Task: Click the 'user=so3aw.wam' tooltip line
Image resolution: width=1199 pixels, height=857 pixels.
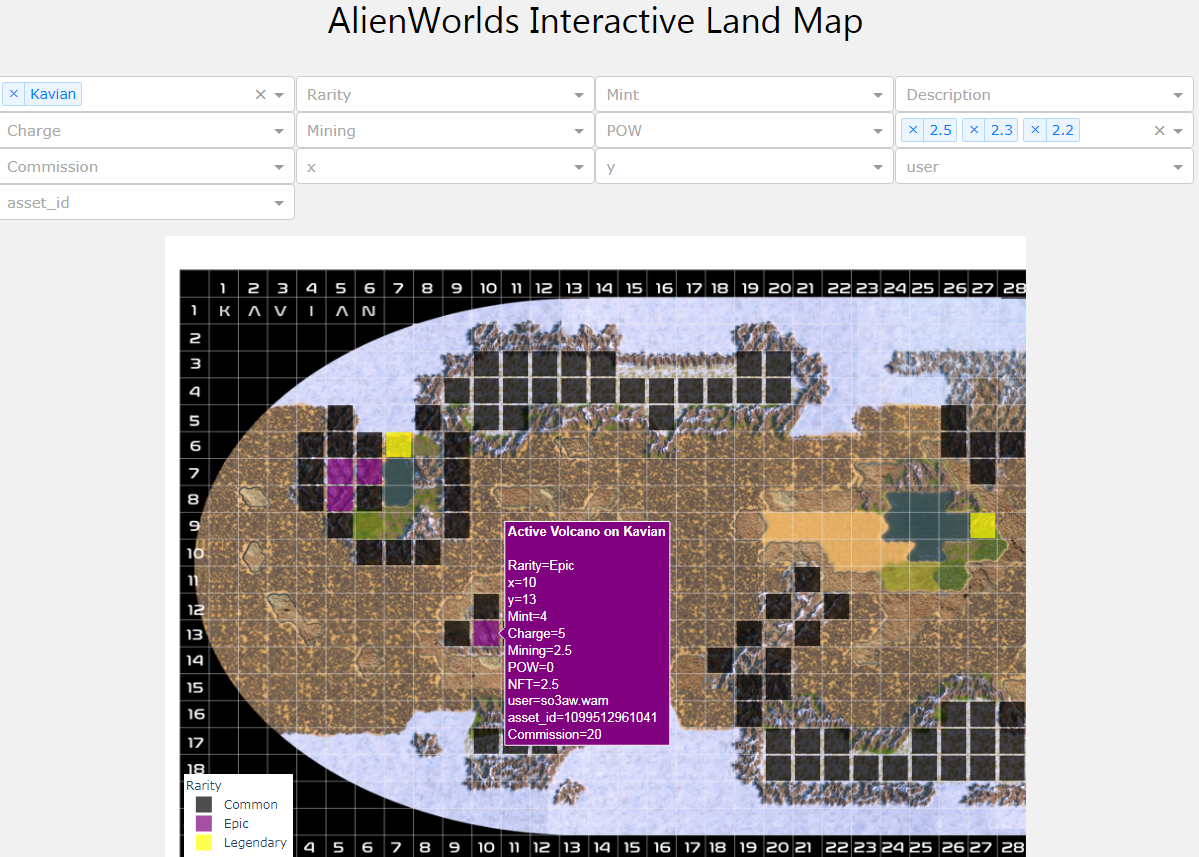Action: click(558, 700)
